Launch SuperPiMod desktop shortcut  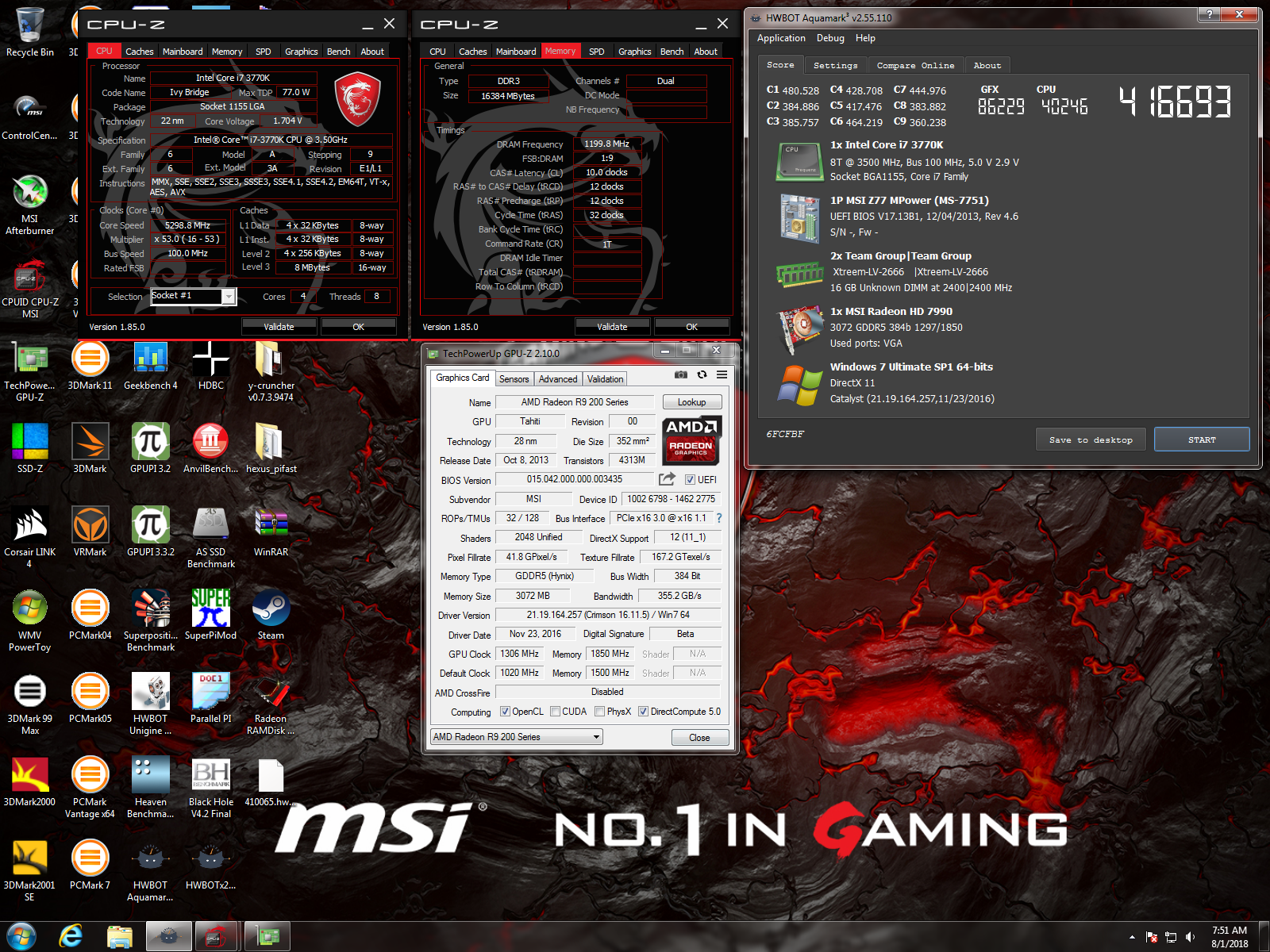tap(211, 616)
